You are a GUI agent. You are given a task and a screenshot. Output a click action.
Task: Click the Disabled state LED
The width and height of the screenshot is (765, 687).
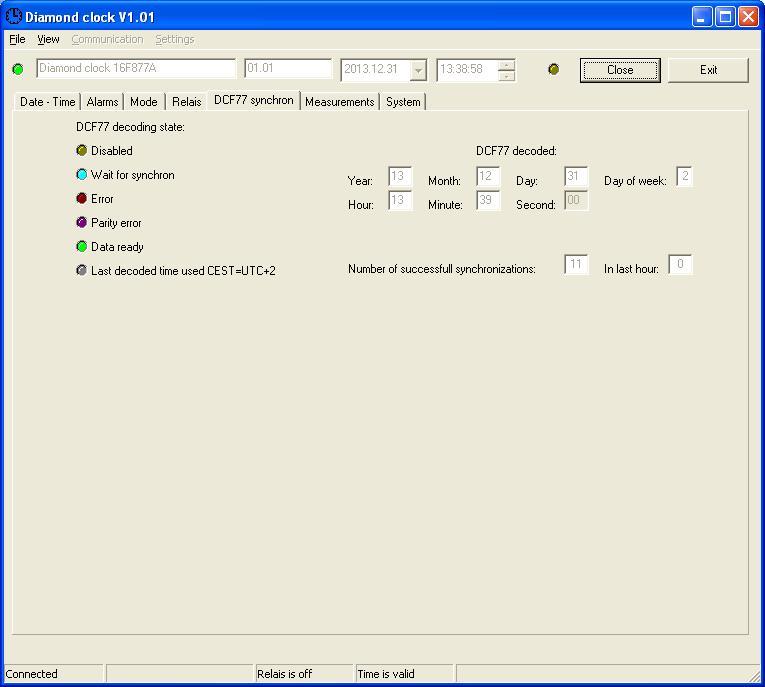point(81,150)
